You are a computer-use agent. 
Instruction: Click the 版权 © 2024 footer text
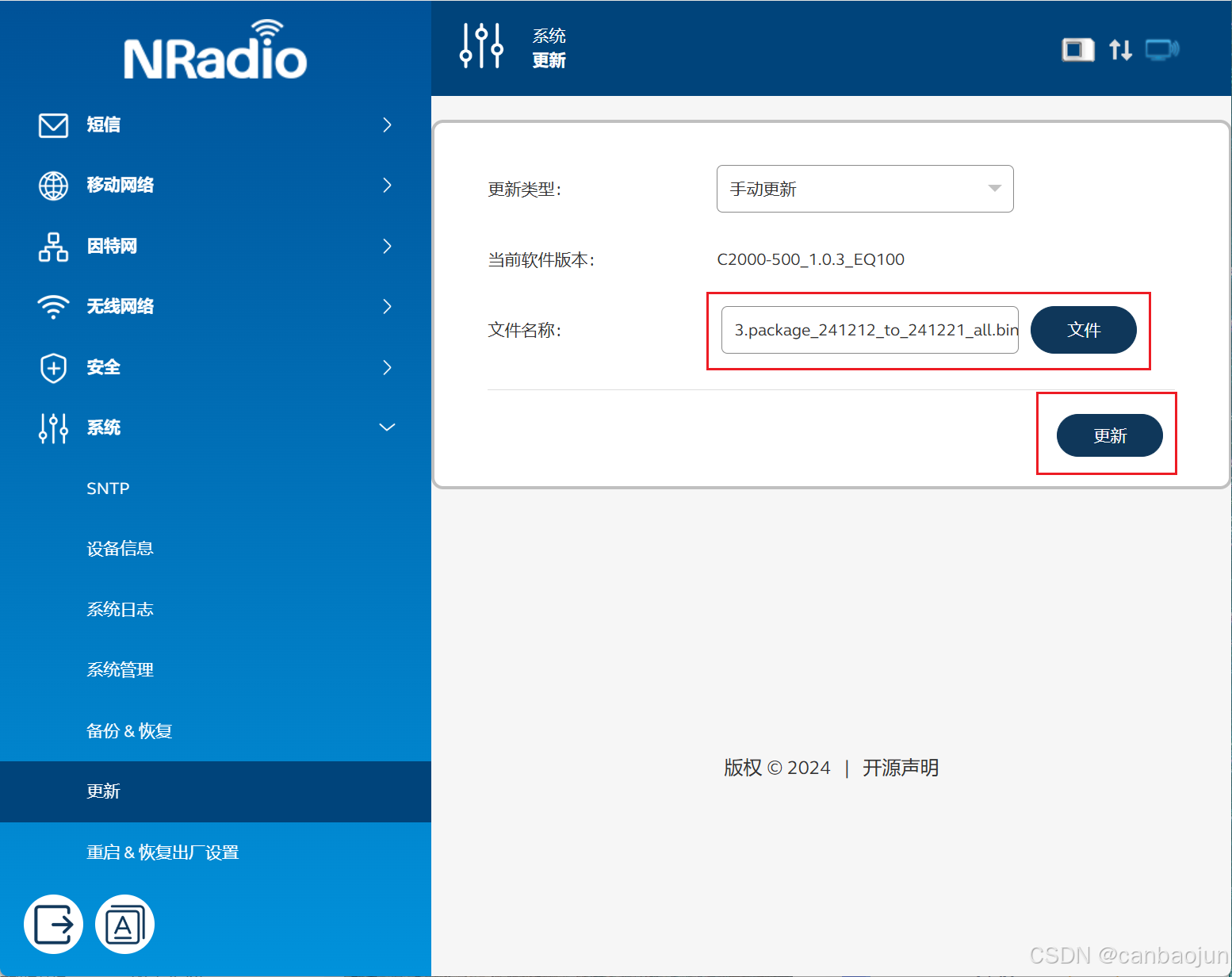click(x=777, y=768)
